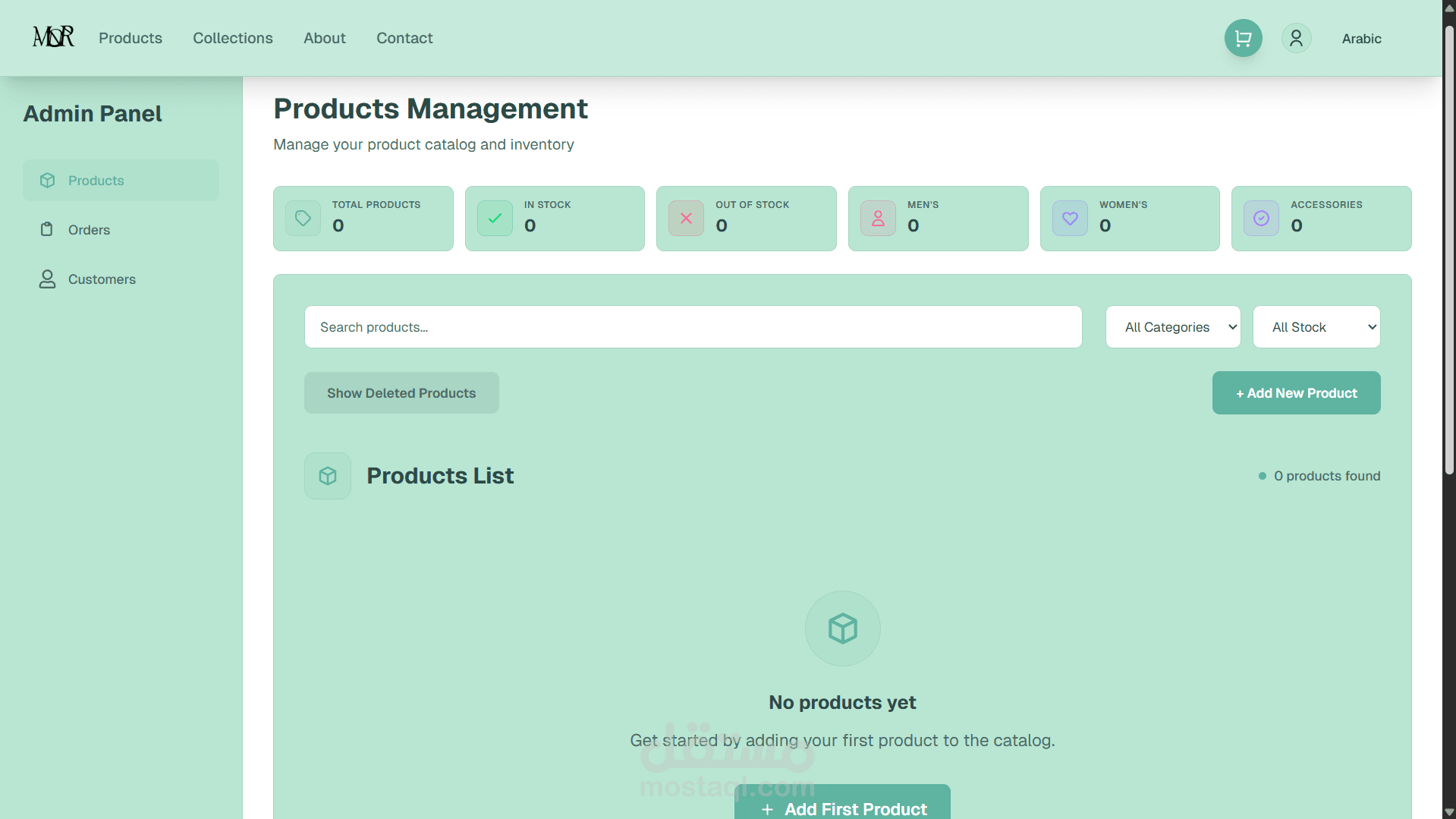Screen dimensions: 1456x819
Task: Click the Women's heart icon
Action: pos(1070,219)
